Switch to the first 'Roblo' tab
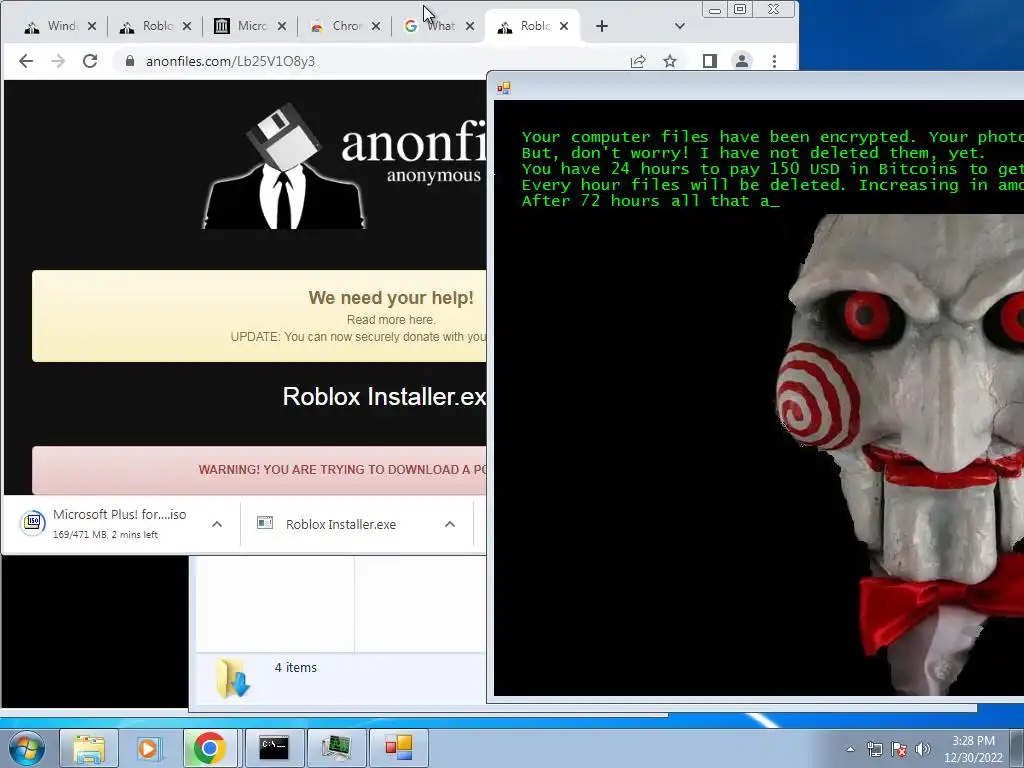 point(155,26)
